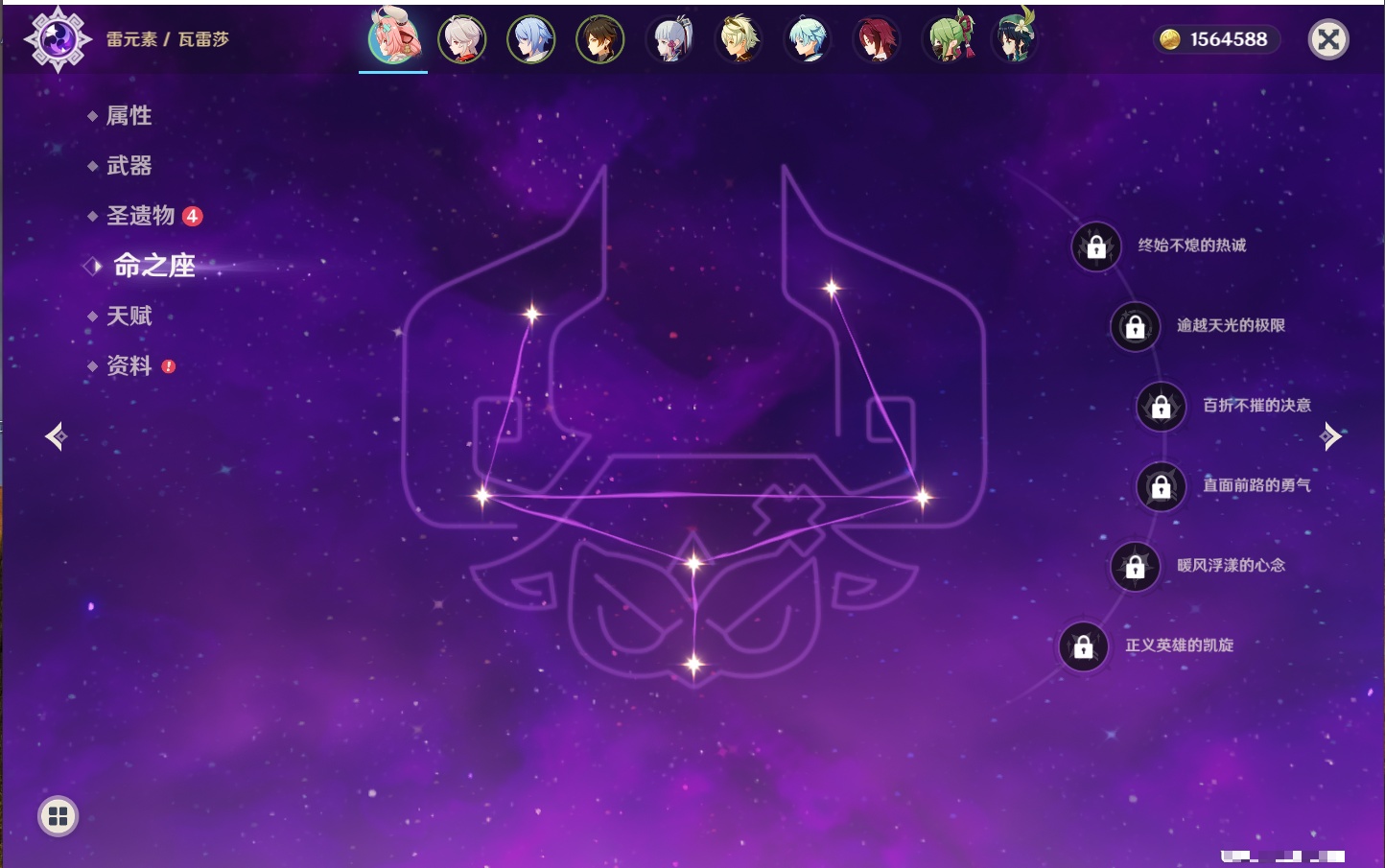The image size is (1385, 868).
Task: Select the 命之座 constellation menu item
Action: coord(154,266)
